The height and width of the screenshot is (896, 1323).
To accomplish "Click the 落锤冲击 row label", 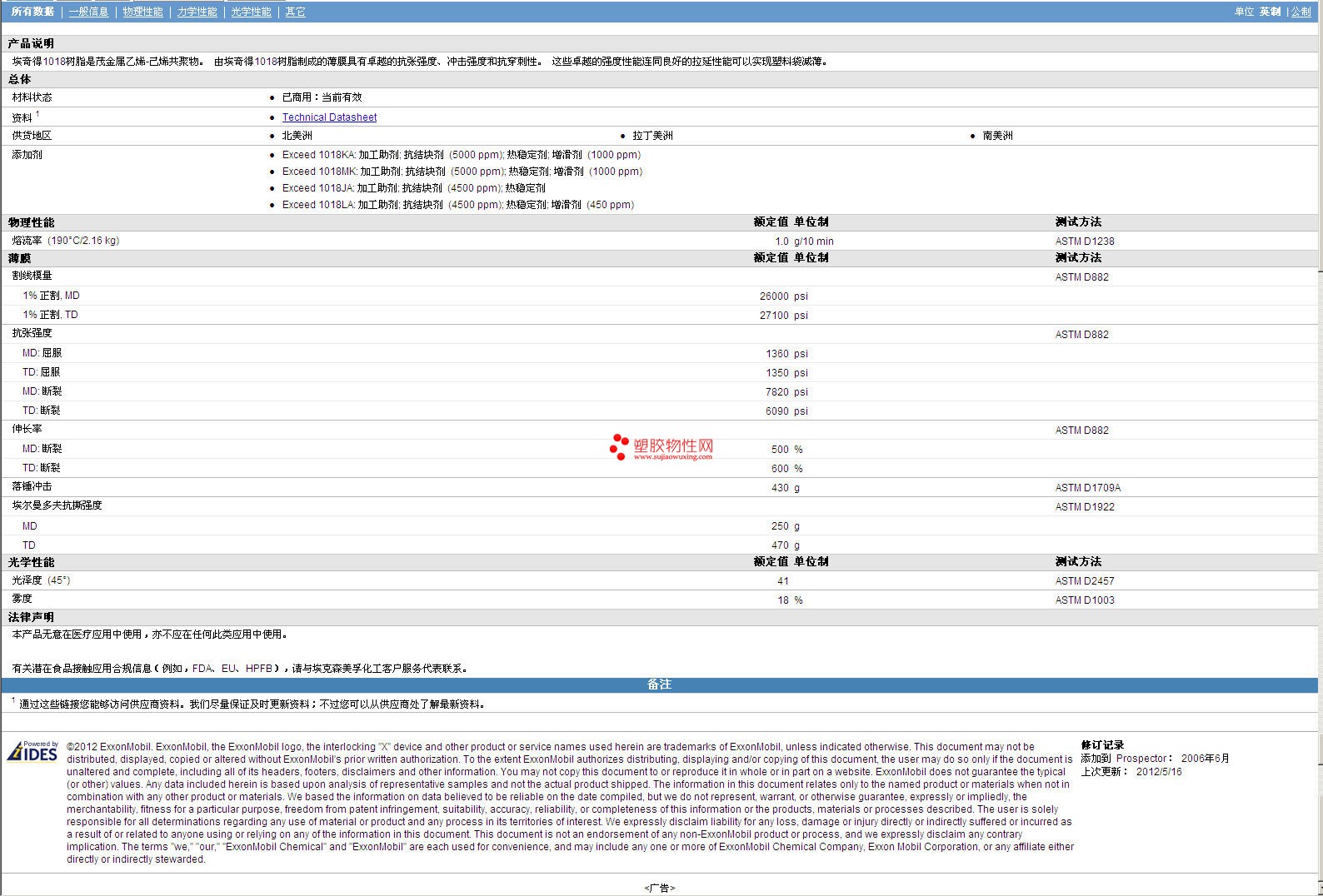I will 32,486.
